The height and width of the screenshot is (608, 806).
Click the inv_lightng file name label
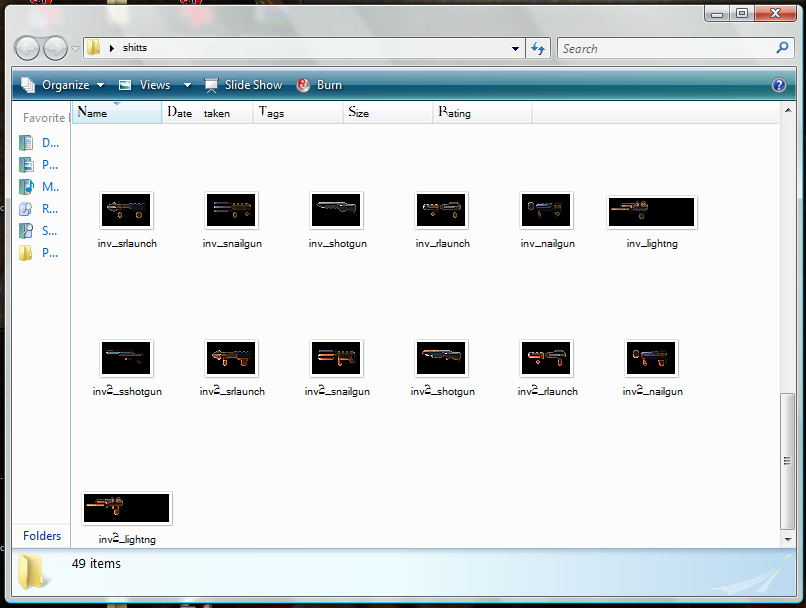pyautogui.click(x=652, y=244)
